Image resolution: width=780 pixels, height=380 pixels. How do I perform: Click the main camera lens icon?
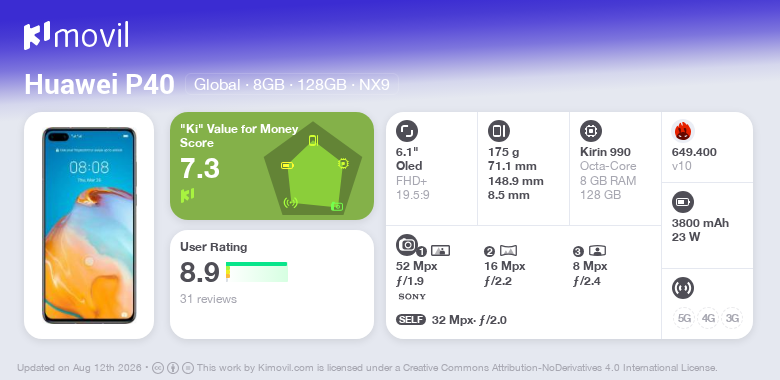point(406,244)
